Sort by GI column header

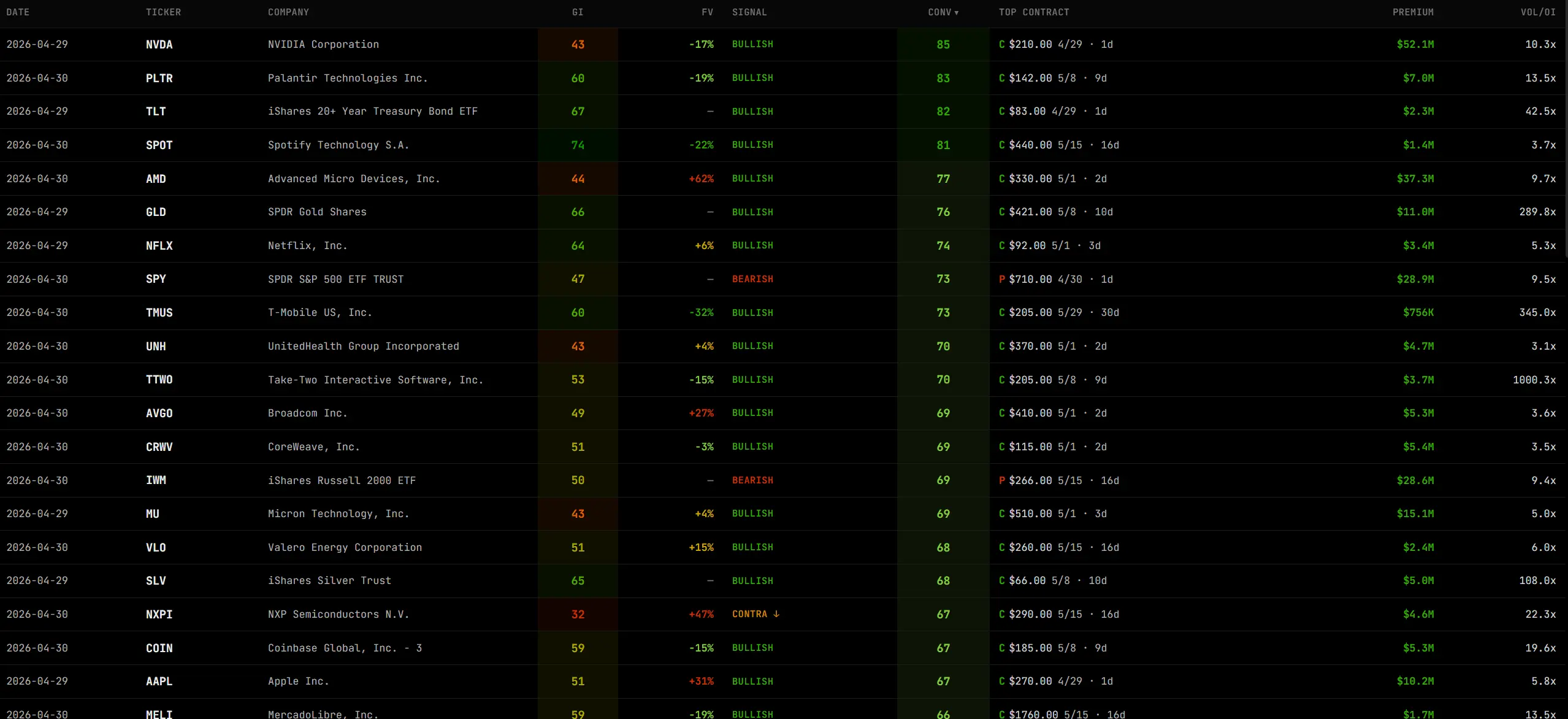coord(578,12)
